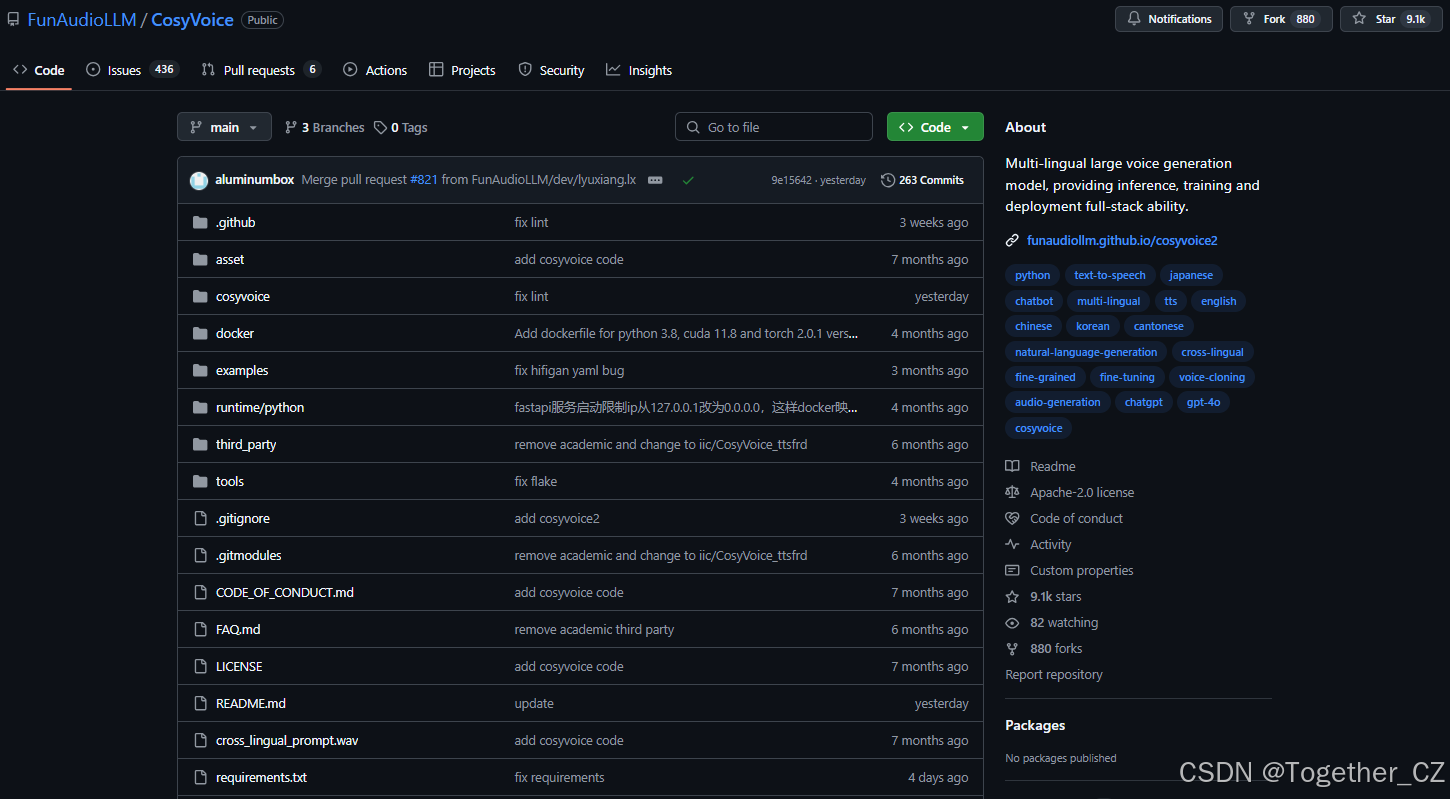Click the pulse icon next to Activity
1450x799 pixels.
pos(1013,544)
